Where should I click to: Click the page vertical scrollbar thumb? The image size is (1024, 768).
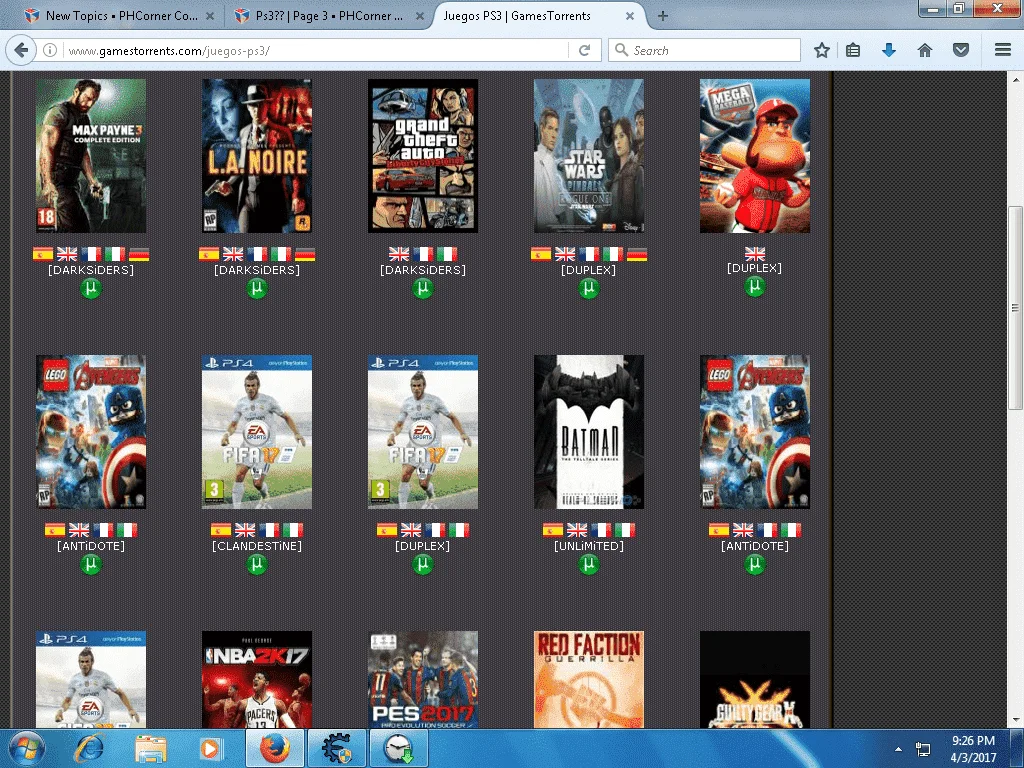tap(1015, 308)
